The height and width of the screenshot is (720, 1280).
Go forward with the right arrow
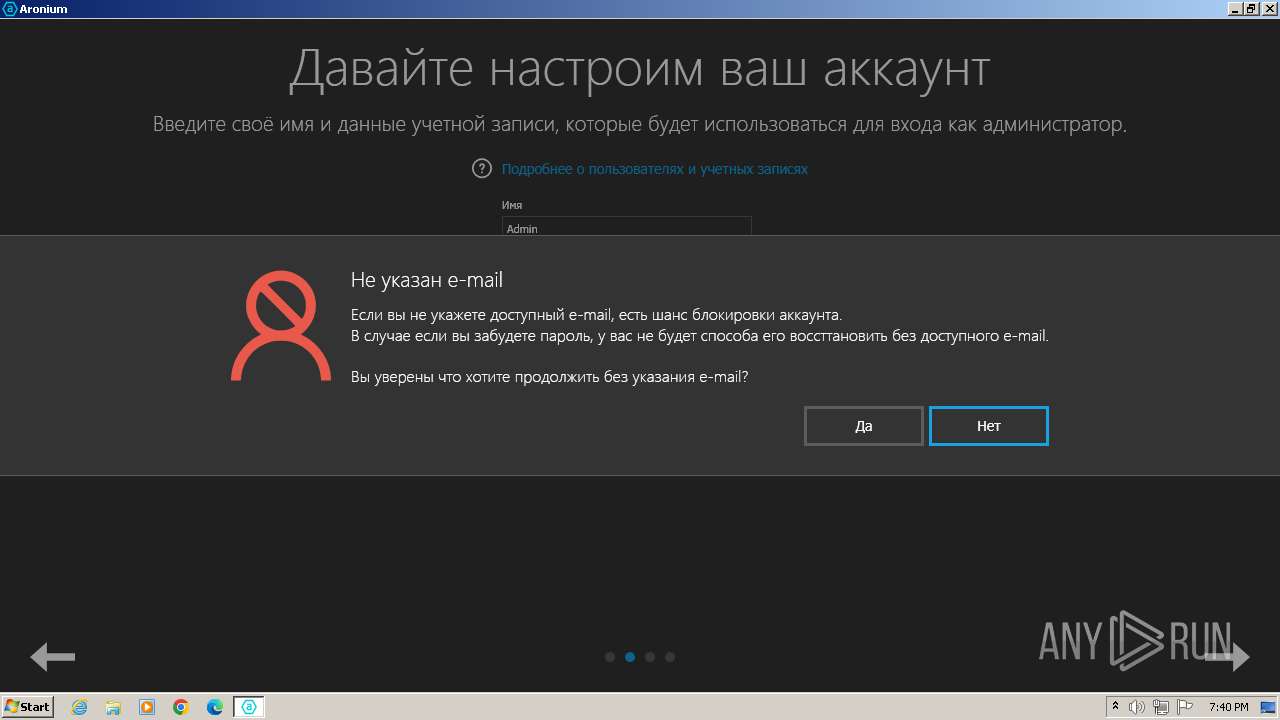(1227, 657)
